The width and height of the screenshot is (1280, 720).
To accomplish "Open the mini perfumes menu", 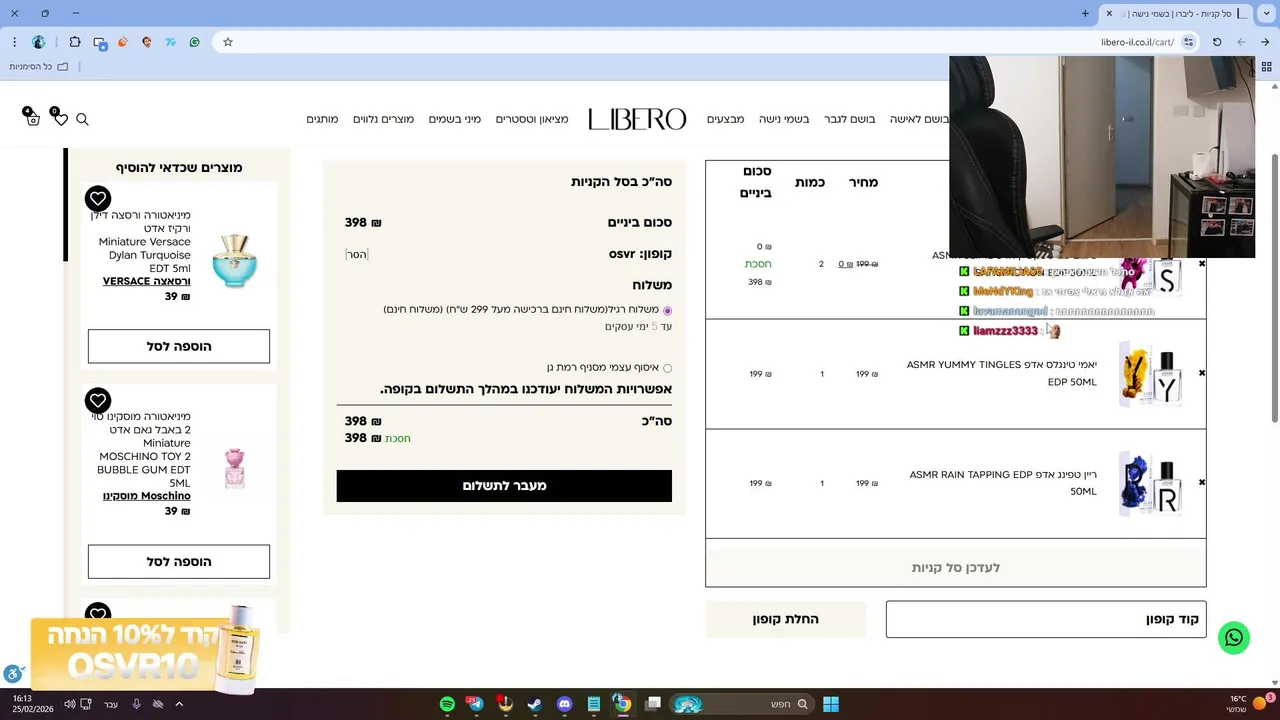I will coord(455,119).
